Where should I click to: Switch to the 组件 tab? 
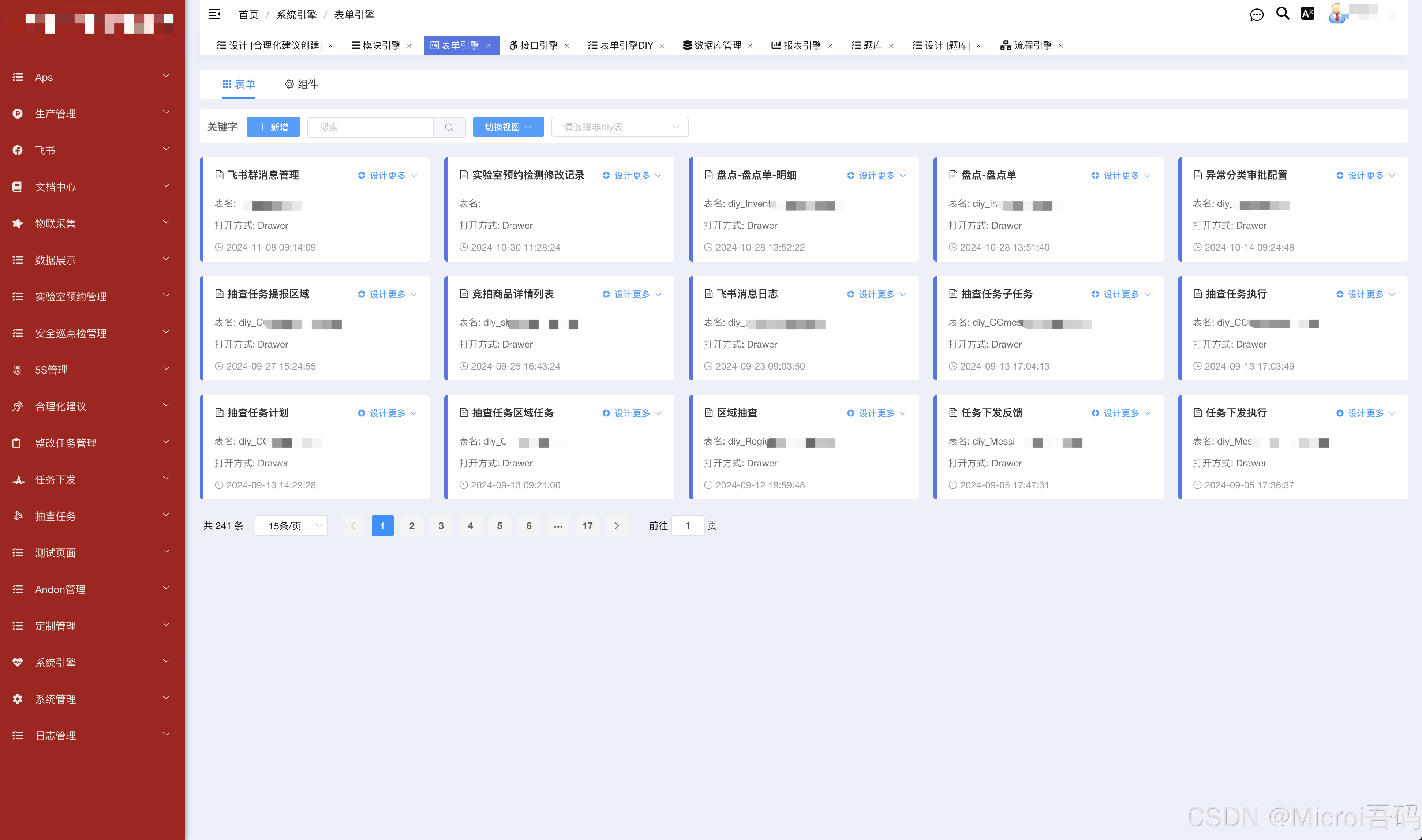tap(301, 84)
